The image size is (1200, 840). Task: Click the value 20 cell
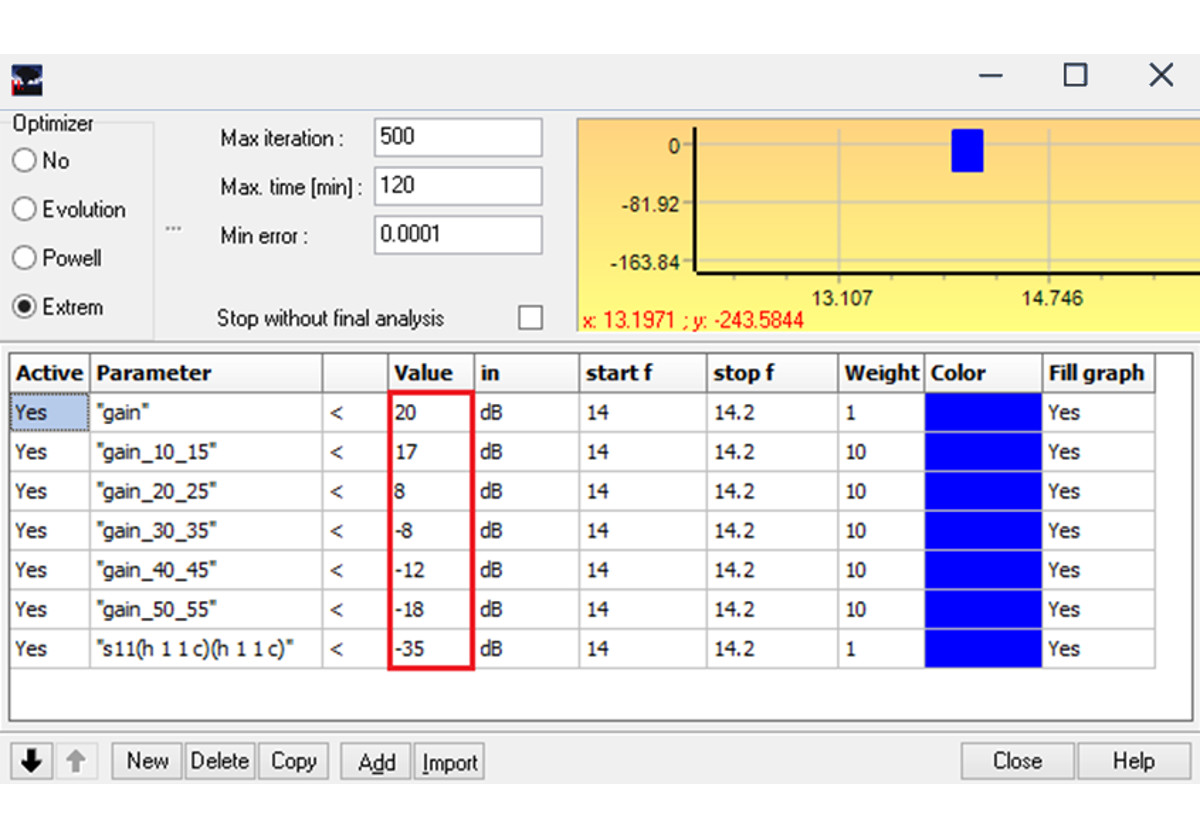pos(431,412)
